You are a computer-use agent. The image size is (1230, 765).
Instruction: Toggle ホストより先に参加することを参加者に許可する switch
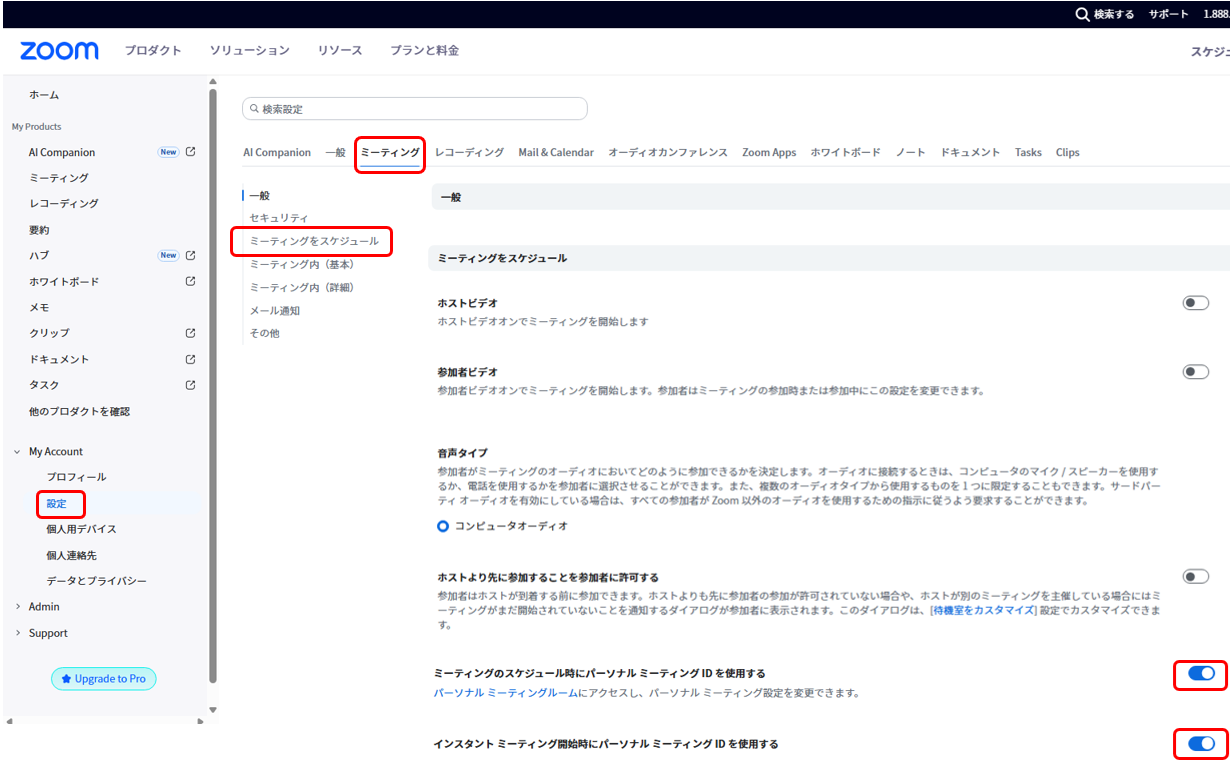[x=1195, y=577]
